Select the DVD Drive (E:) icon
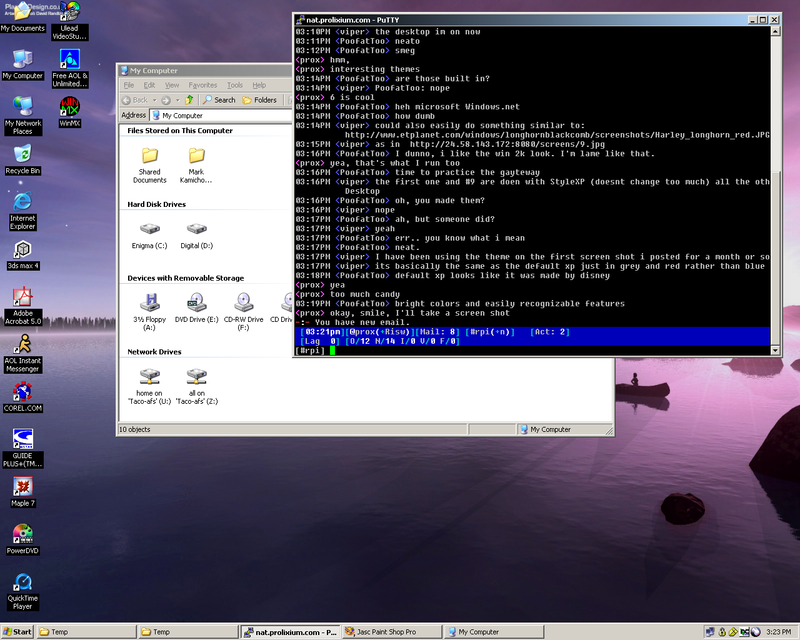The height and width of the screenshot is (640, 800). (196, 304)
